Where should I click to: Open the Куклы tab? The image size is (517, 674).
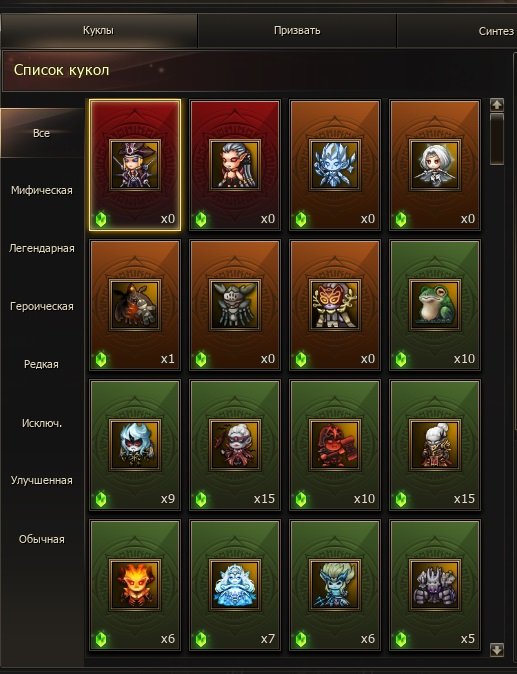[x=98, y=31]
